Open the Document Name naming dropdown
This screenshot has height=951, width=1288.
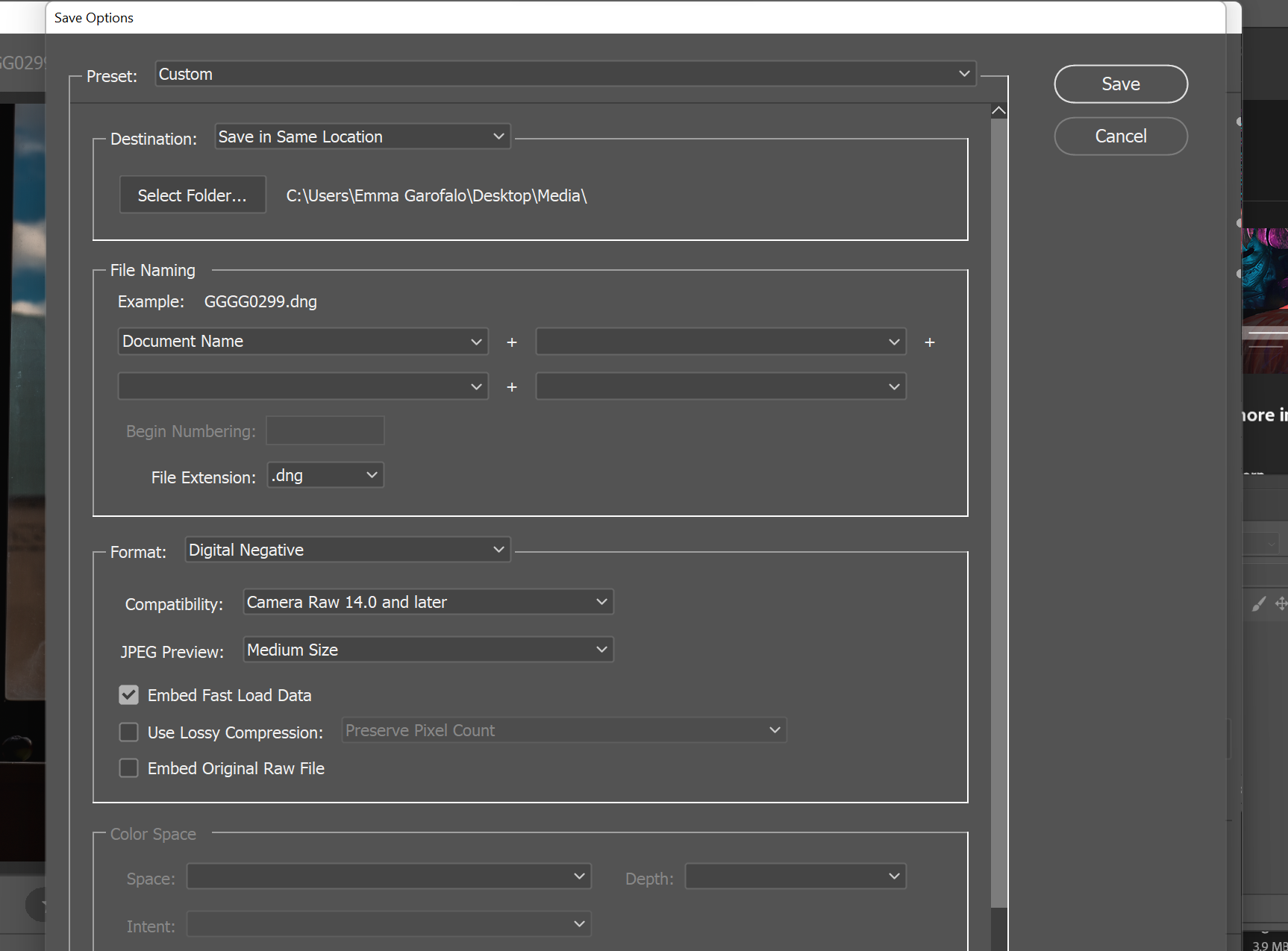pos(302,342)
